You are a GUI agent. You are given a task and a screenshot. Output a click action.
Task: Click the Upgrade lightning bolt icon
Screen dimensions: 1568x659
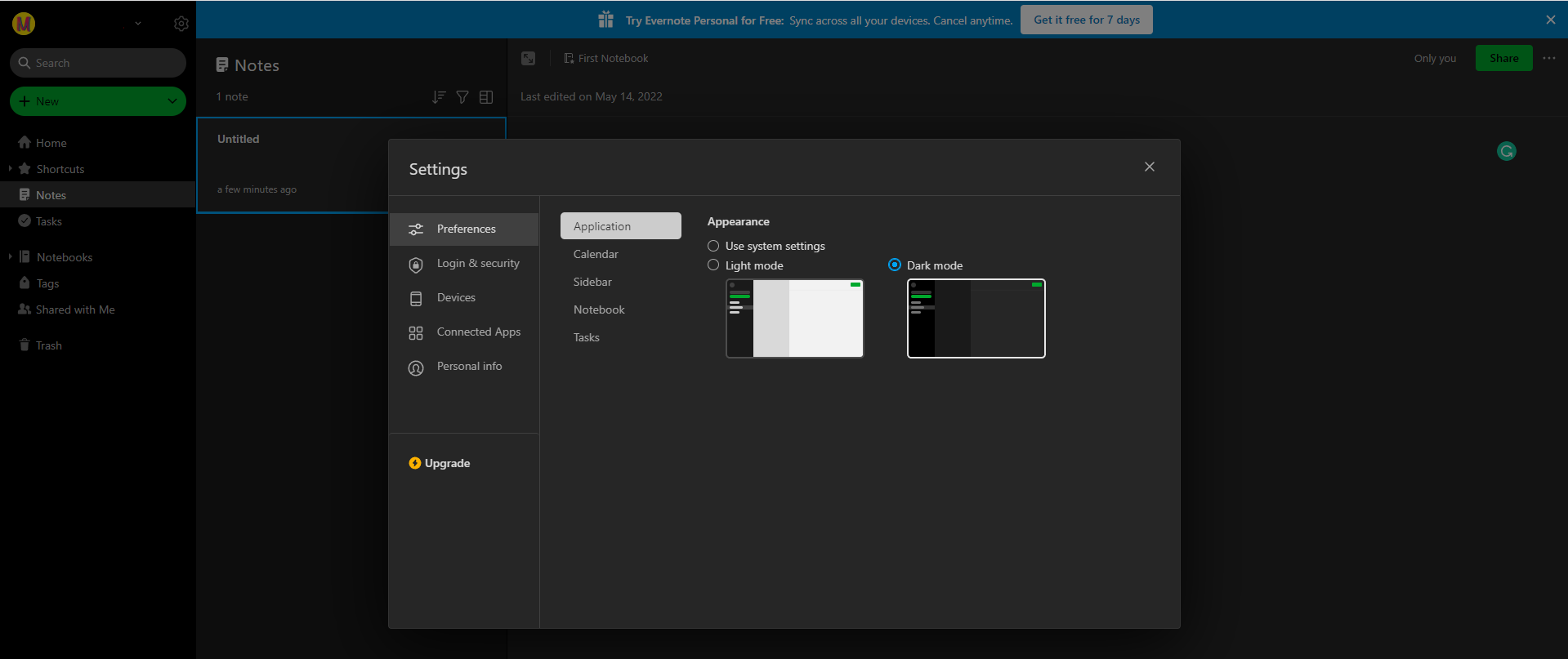click(x=415, y=463)
